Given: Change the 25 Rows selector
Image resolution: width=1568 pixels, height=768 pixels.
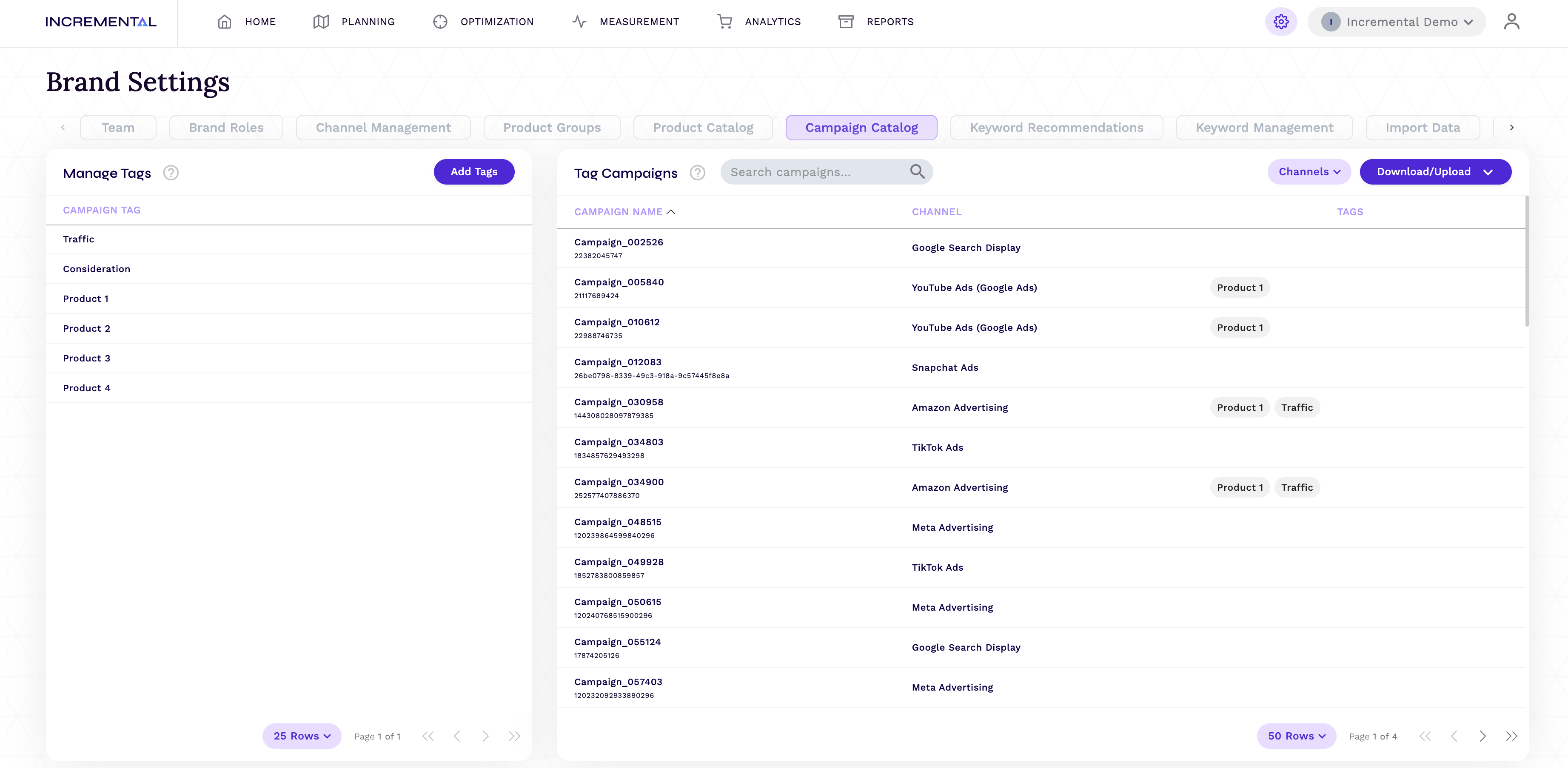Looking at the screenshot, I should point(302,737).
